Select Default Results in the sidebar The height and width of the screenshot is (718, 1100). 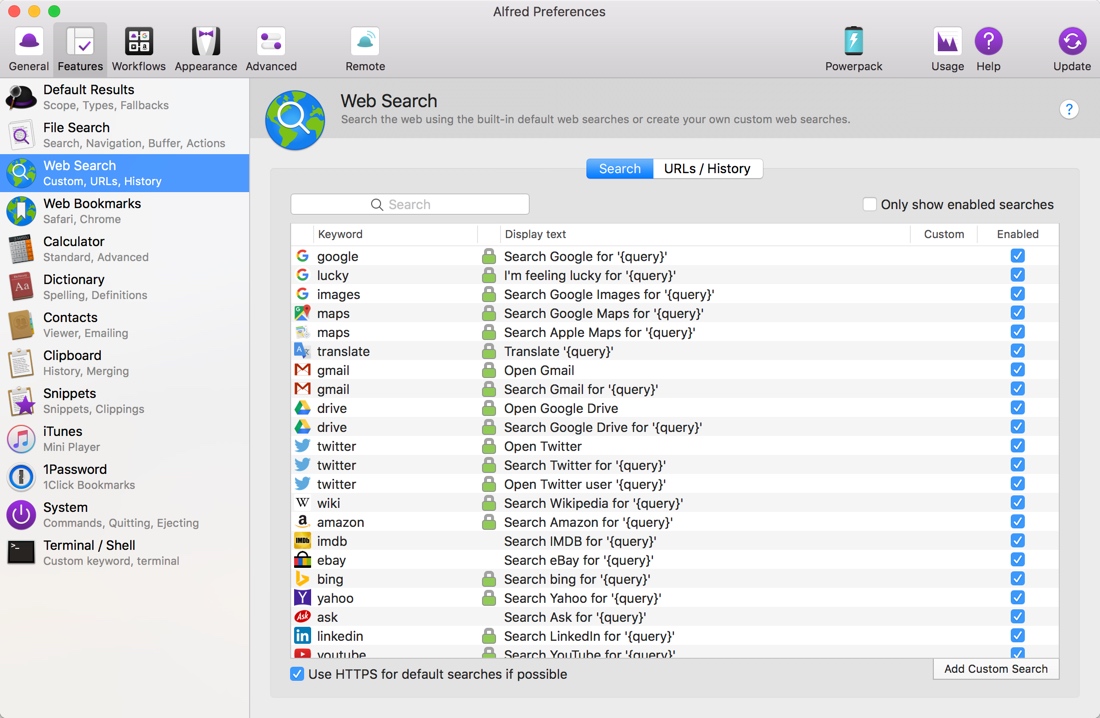[x=125, y=97]
